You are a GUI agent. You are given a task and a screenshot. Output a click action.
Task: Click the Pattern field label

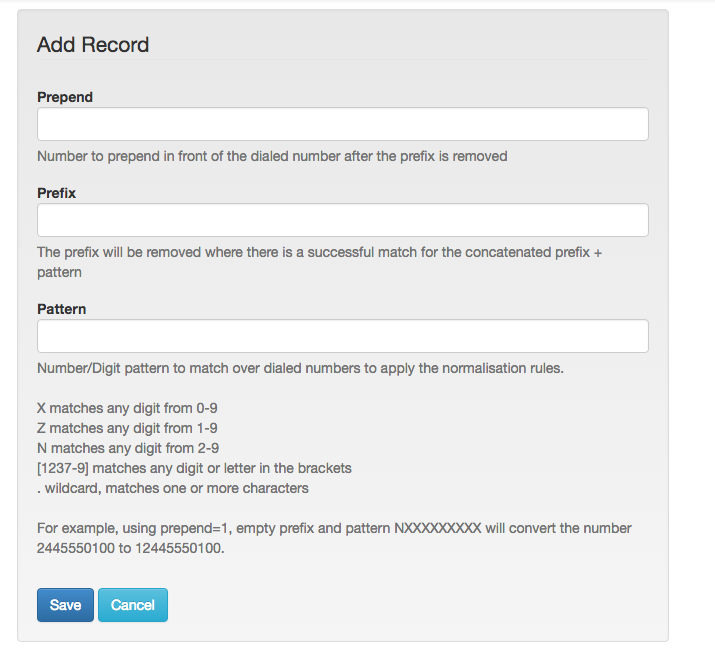tap(62, 309)
